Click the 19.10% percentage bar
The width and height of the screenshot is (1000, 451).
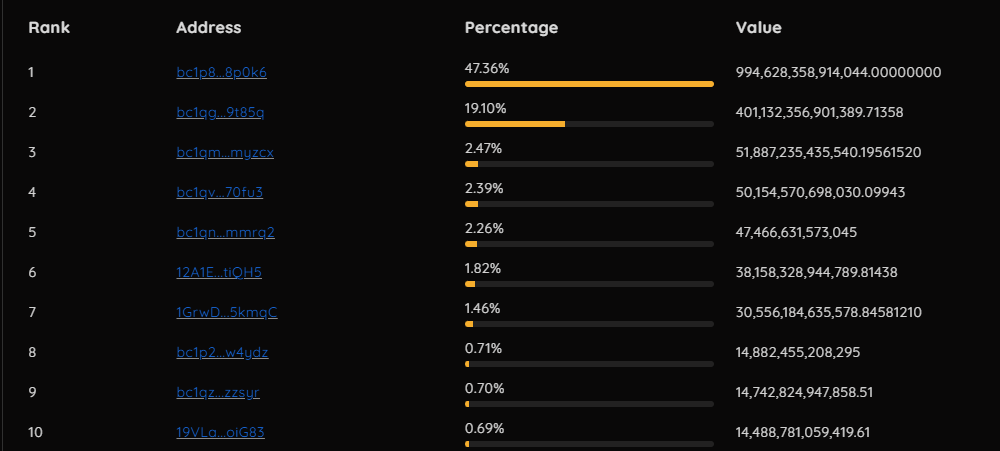click(589, 124)
